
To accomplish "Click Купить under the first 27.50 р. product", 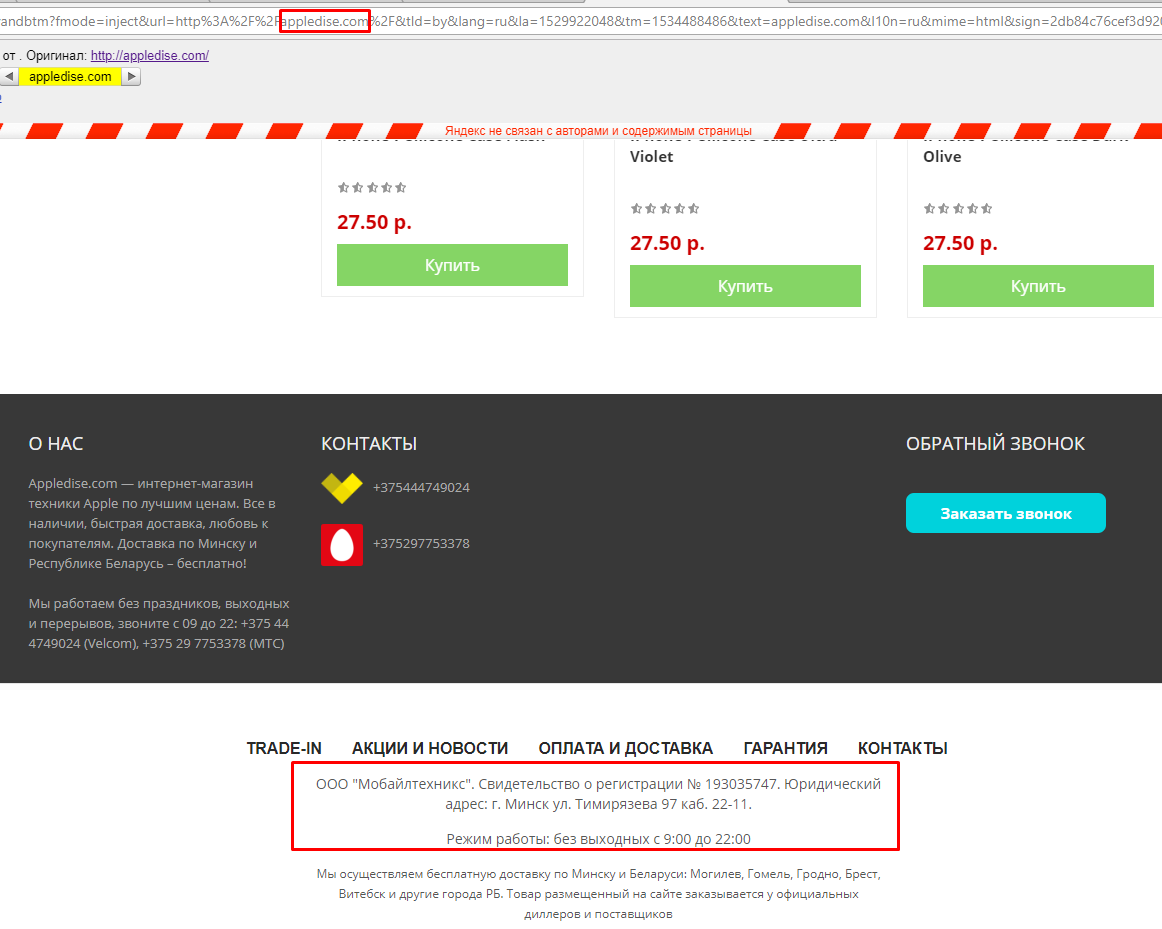I will coord(452,265).
